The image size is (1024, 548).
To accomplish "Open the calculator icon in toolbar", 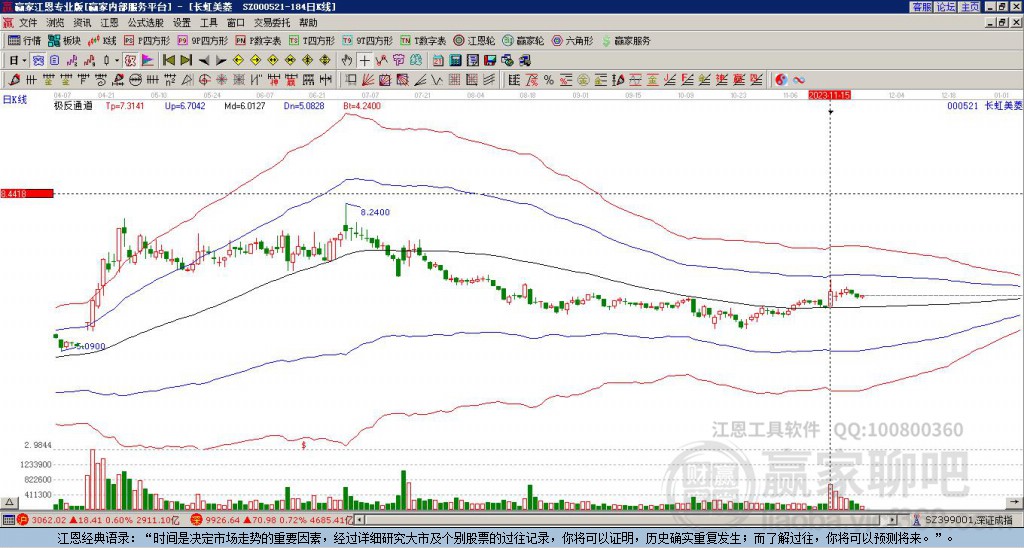I will click(455, 60).
